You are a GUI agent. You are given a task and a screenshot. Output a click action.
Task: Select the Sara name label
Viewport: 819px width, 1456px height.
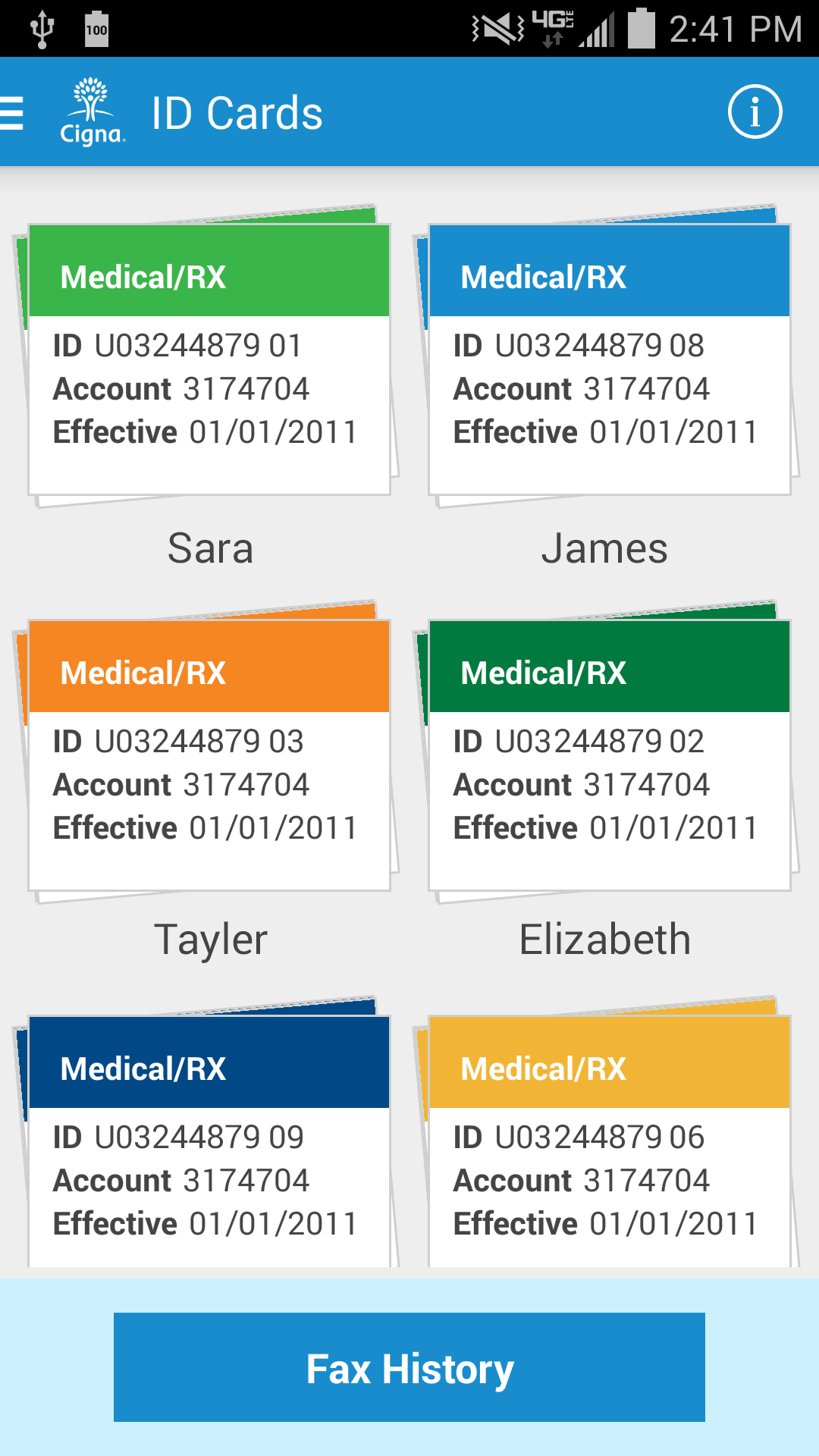point(210,548)
